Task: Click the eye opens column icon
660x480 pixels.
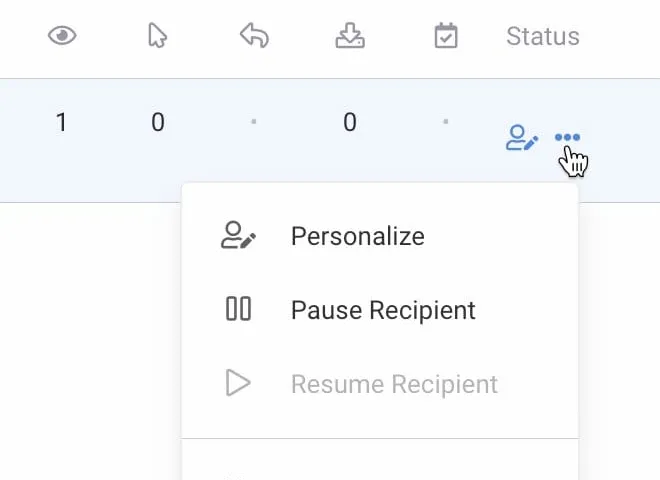Action: pos(62,35)
